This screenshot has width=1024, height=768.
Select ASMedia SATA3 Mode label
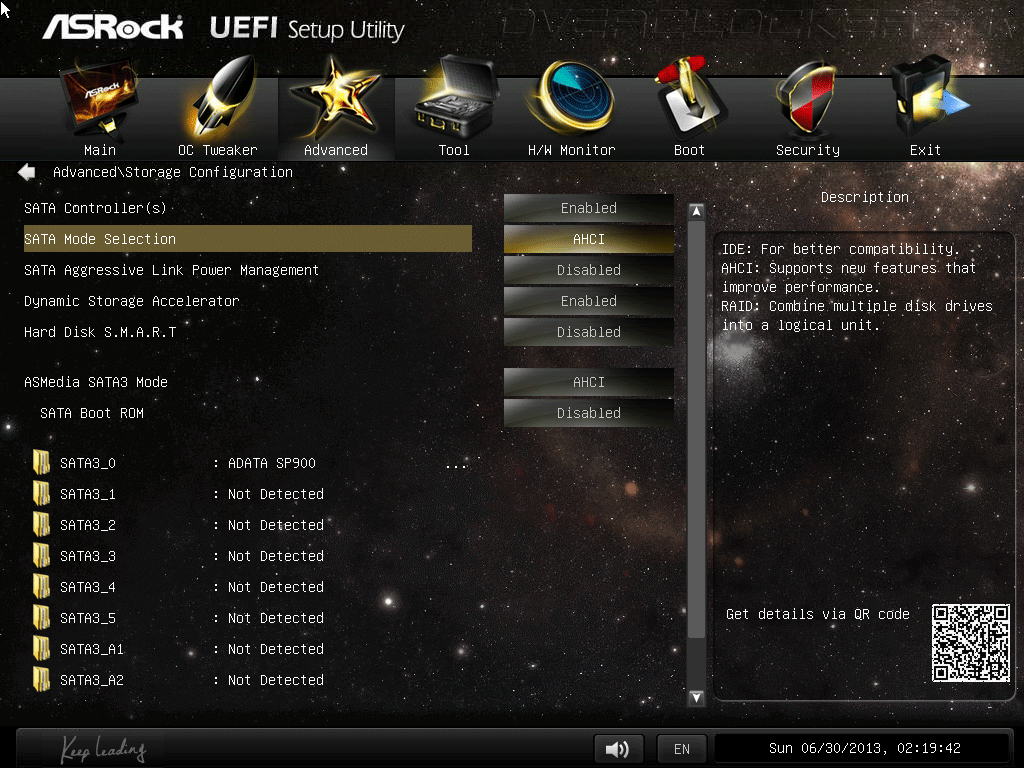pyautogui.click(x=95, y=382)
